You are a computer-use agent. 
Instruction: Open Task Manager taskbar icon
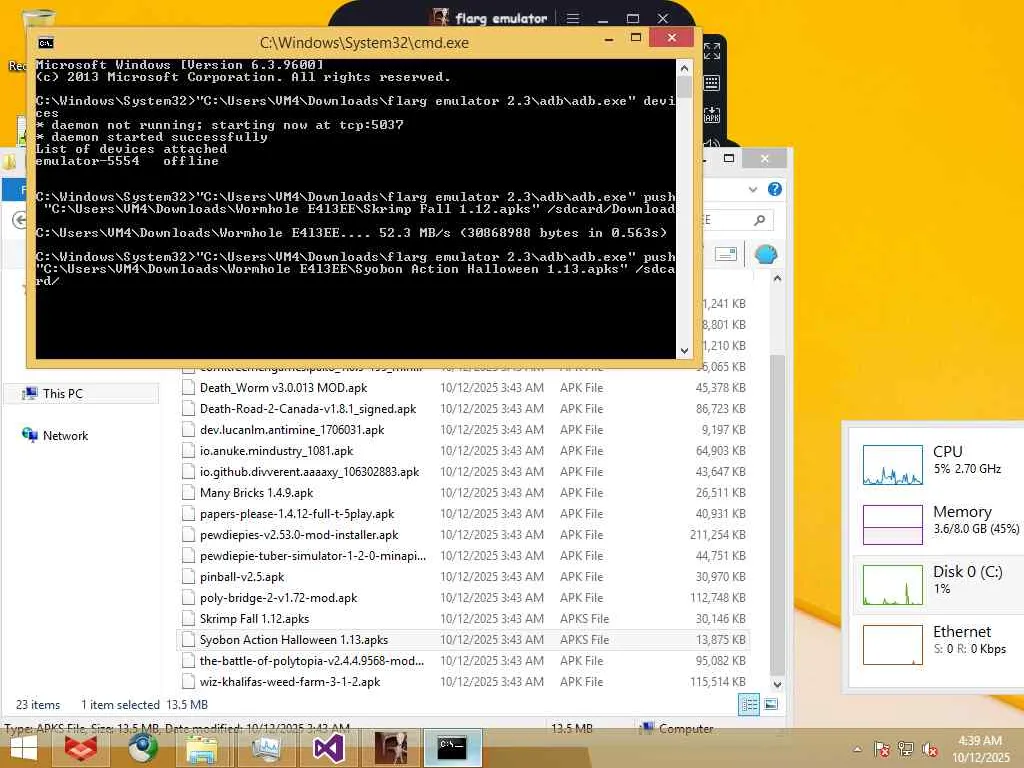(x=265, y=748)
